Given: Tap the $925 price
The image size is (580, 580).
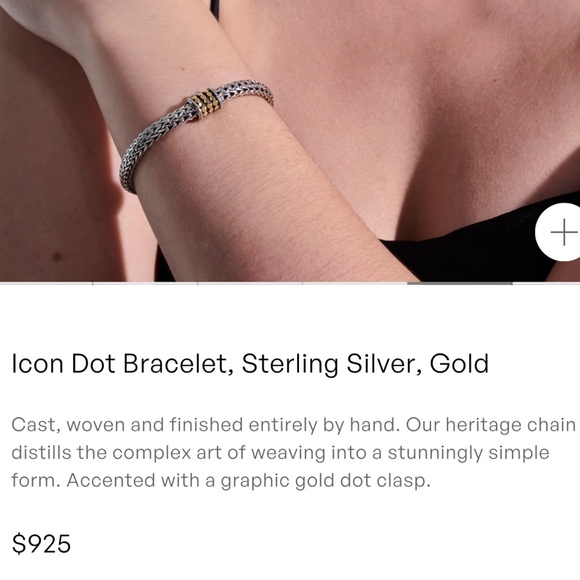Looking at the screenshot, I should 41,543.
